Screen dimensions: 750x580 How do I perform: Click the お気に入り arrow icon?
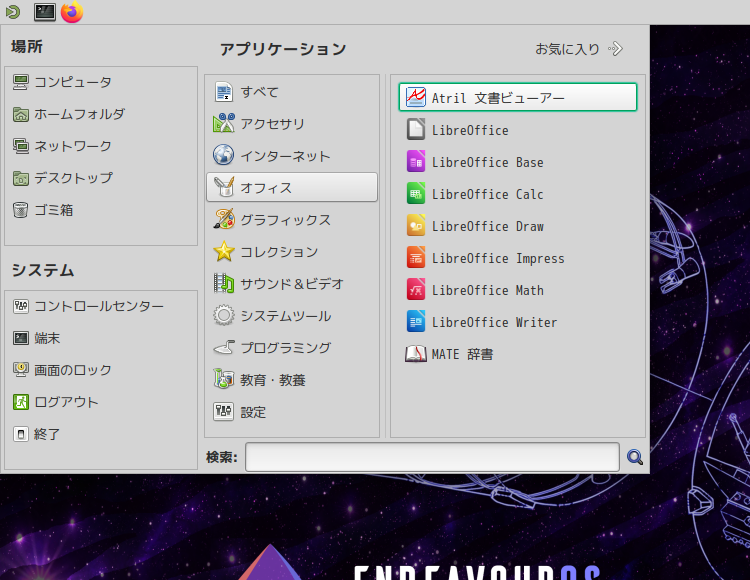[616, 49]
